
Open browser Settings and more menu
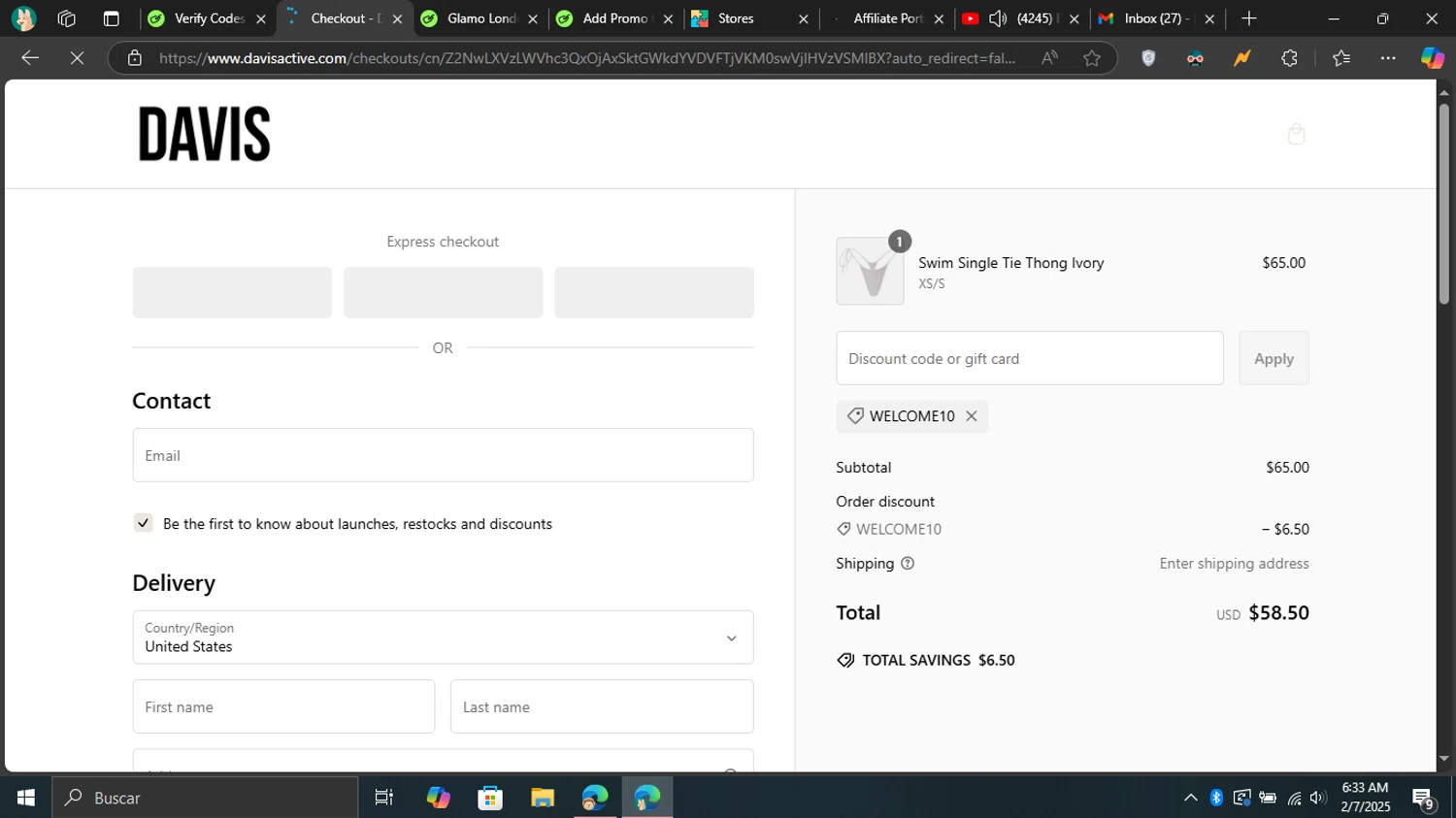[x=1388, y=58]
